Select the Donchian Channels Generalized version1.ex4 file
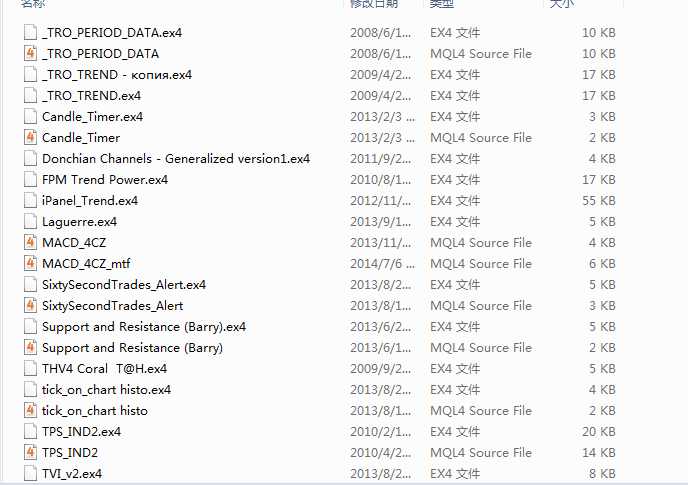This screenshot has height=485, width=688. [176, 158]
